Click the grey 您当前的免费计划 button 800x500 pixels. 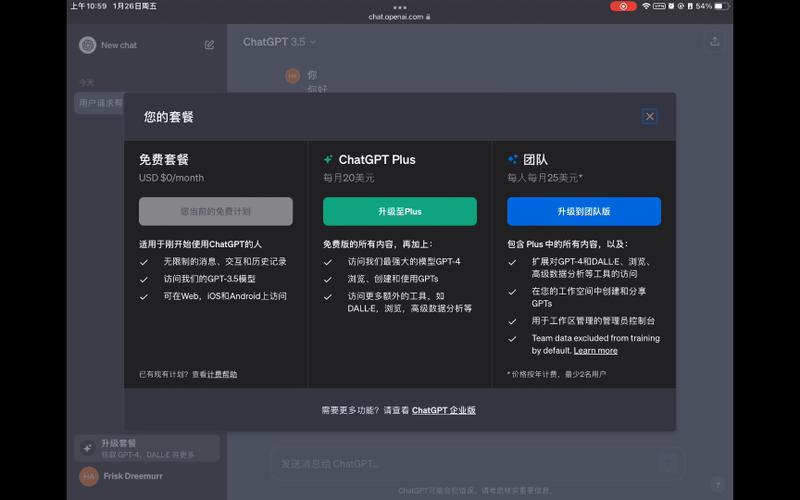[216, 211]
